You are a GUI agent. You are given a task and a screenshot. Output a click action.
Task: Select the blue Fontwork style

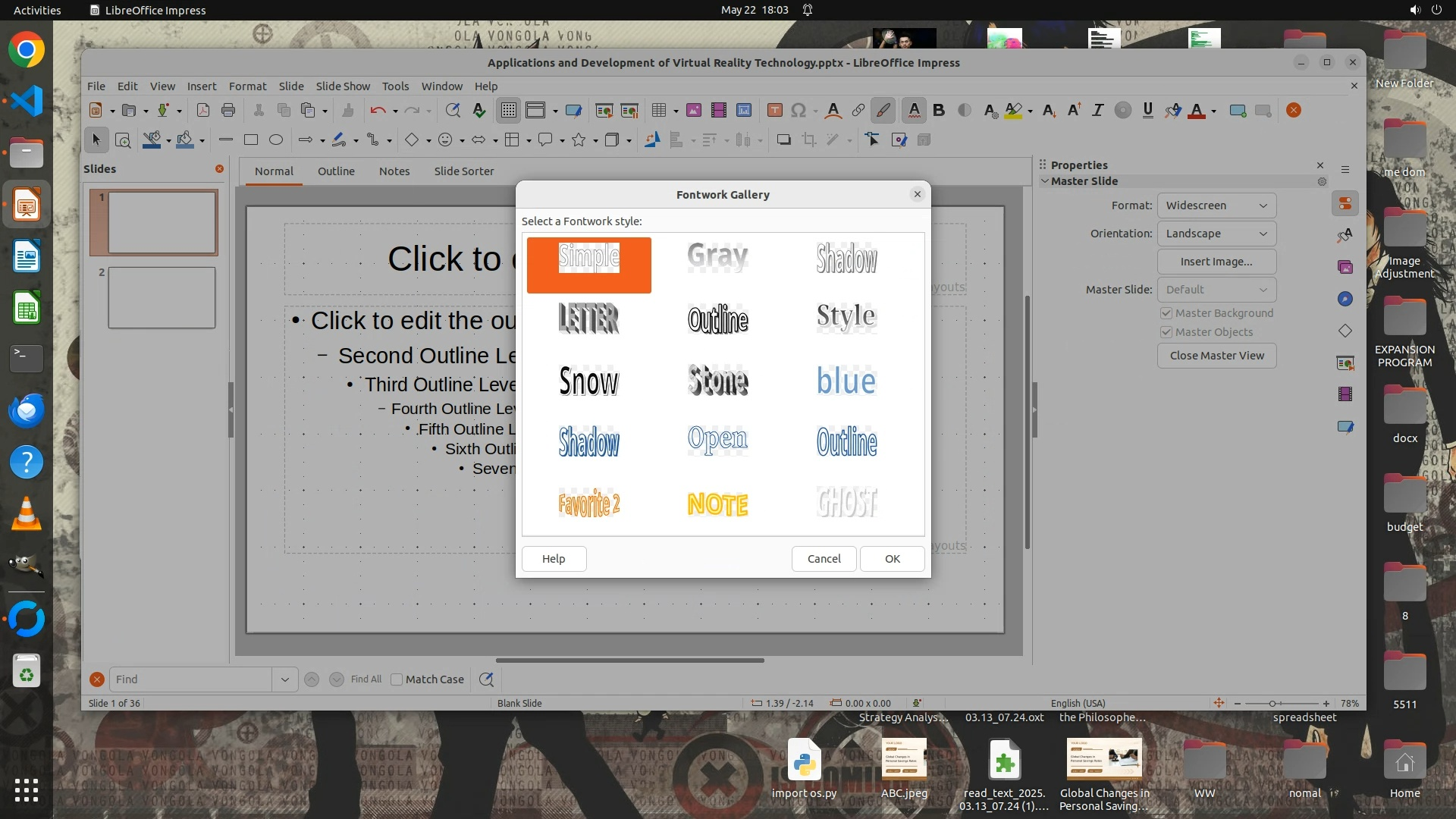(846, 381)
